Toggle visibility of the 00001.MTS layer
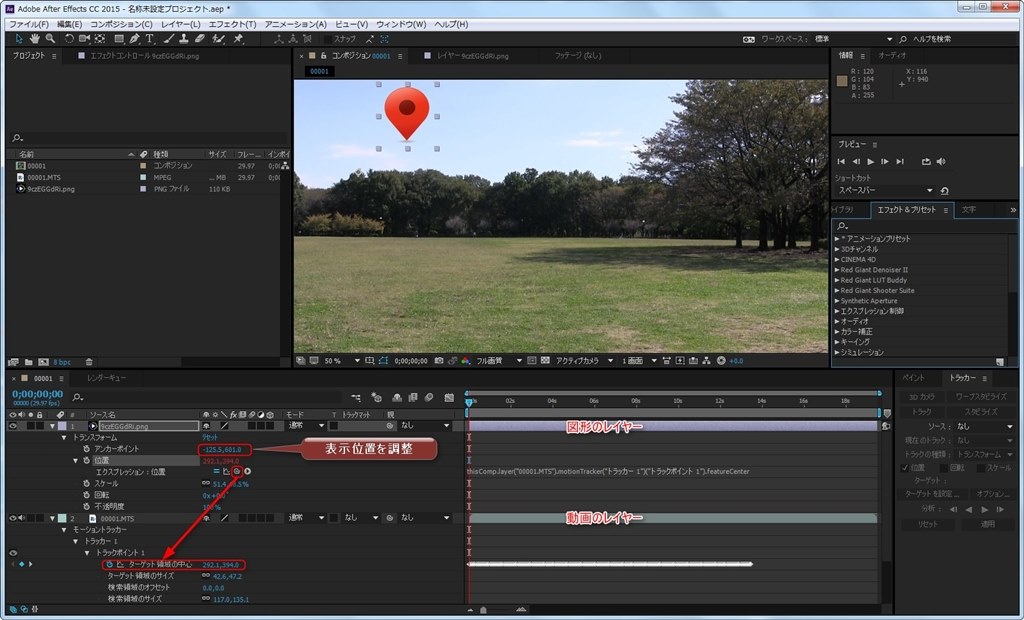1024x620 pixels. pyautogui.click(x=14, y=518)
